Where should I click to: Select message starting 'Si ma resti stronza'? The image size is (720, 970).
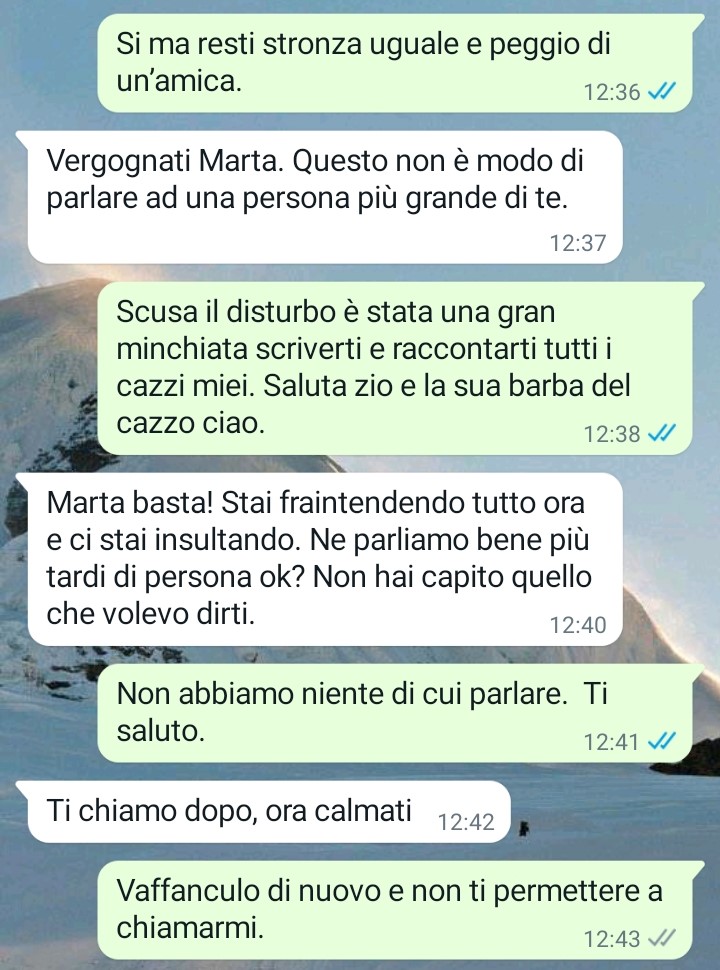[395, 63]
